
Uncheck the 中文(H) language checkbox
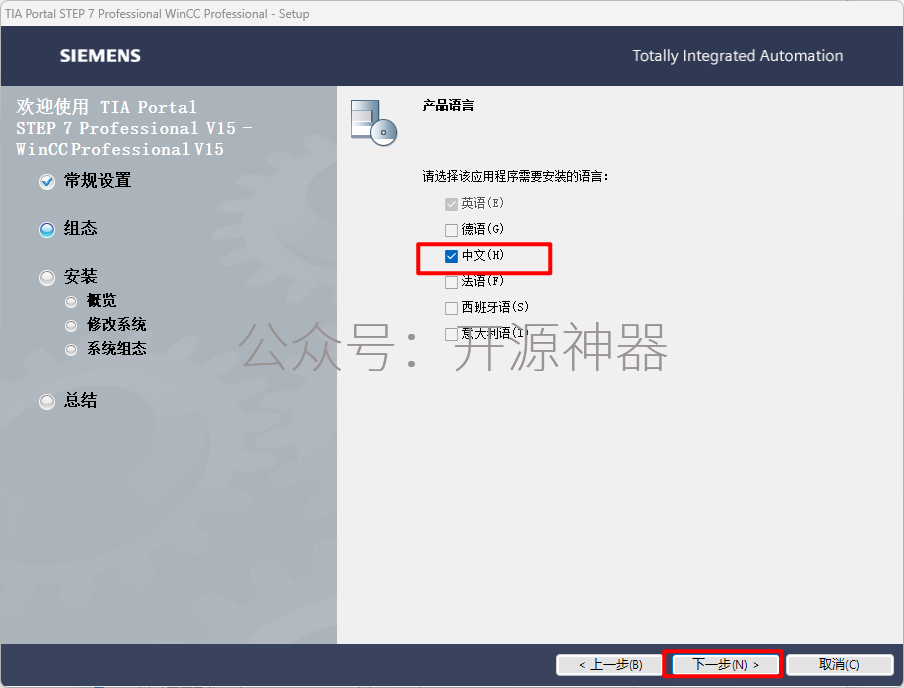tap(451, 256)
